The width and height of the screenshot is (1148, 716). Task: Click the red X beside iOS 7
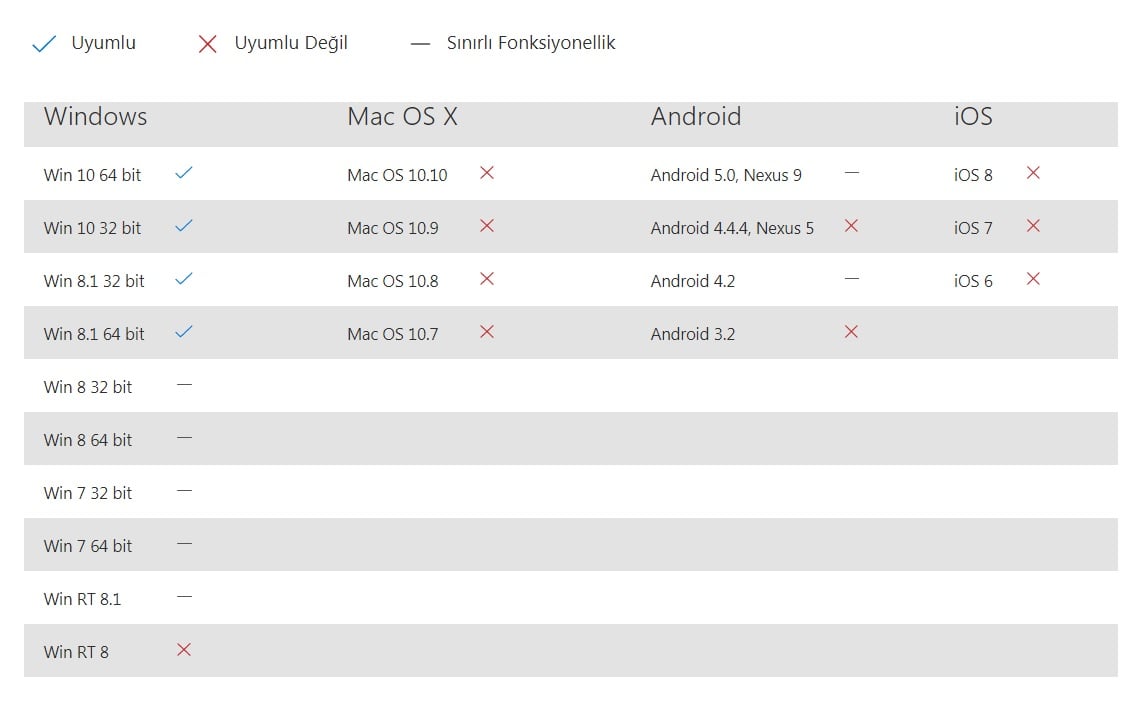pyautogui.click(x=1033, y=225)
